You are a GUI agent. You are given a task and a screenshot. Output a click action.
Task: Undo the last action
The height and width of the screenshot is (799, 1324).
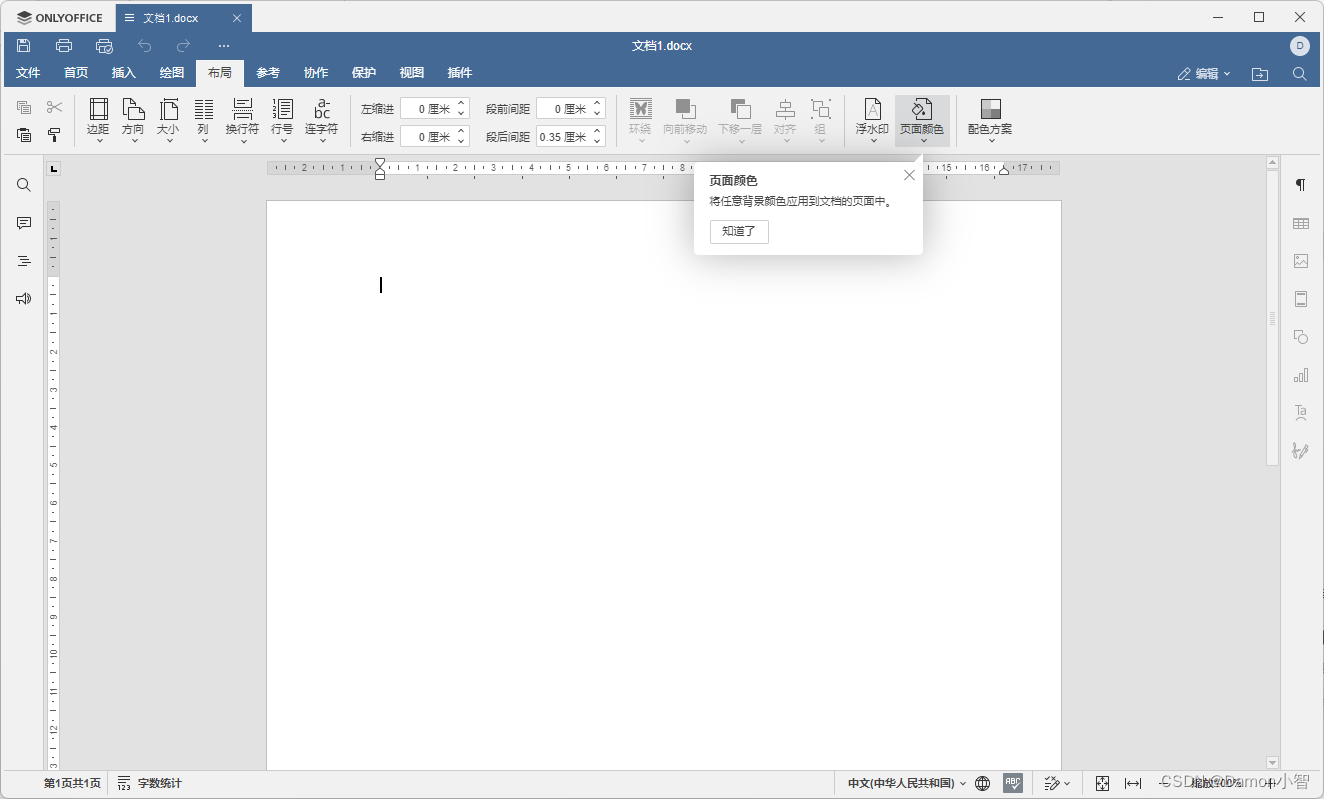(144, 46)
